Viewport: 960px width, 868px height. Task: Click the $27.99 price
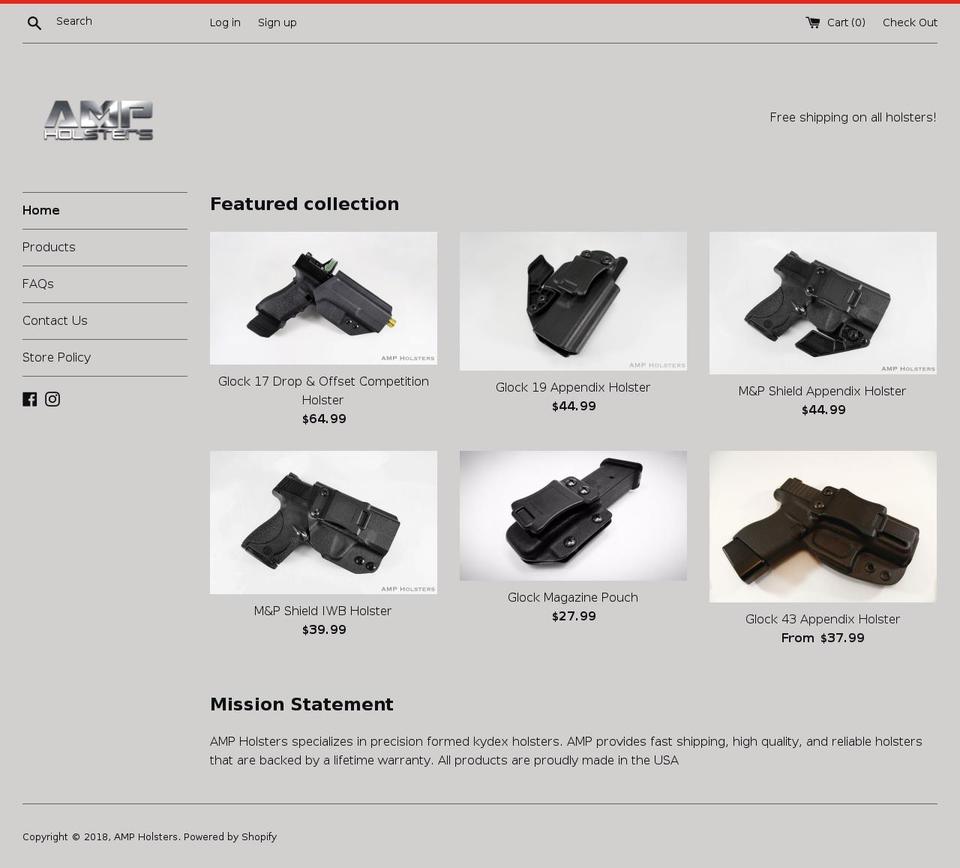click(574, 616)
